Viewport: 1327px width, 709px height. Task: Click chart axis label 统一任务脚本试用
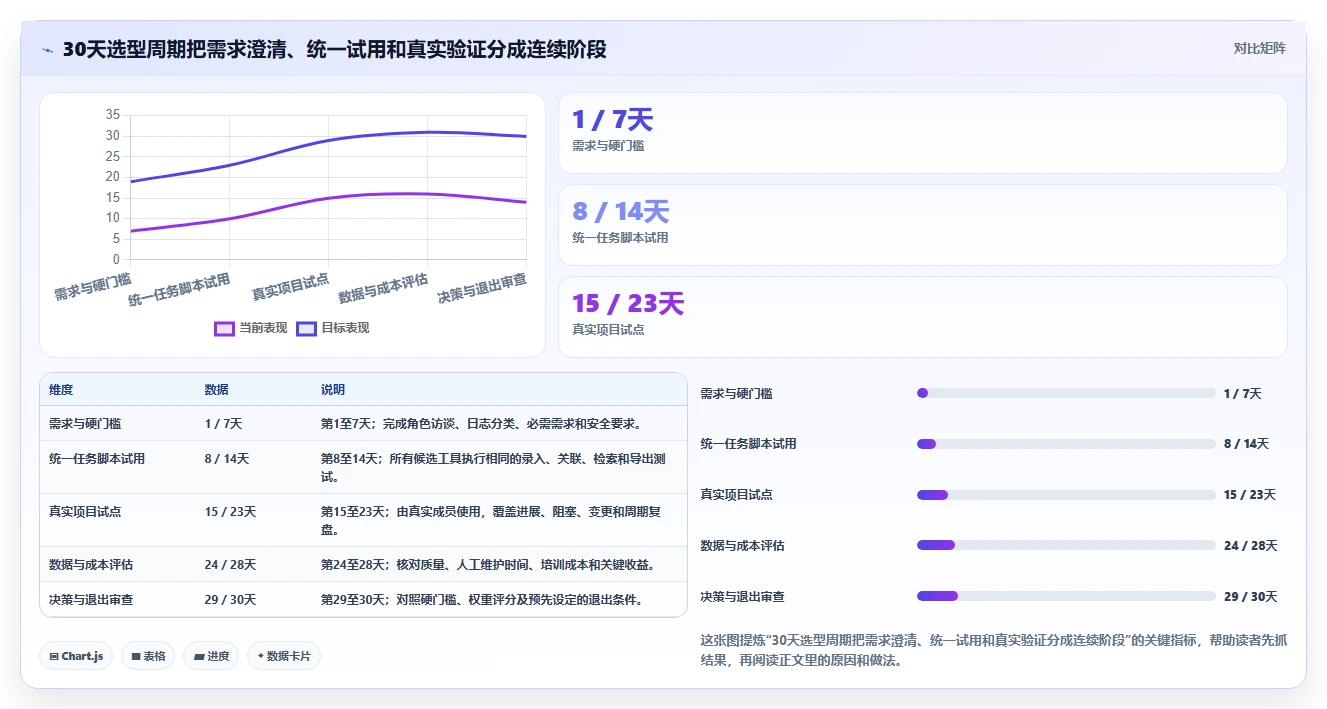coord(179,290)
